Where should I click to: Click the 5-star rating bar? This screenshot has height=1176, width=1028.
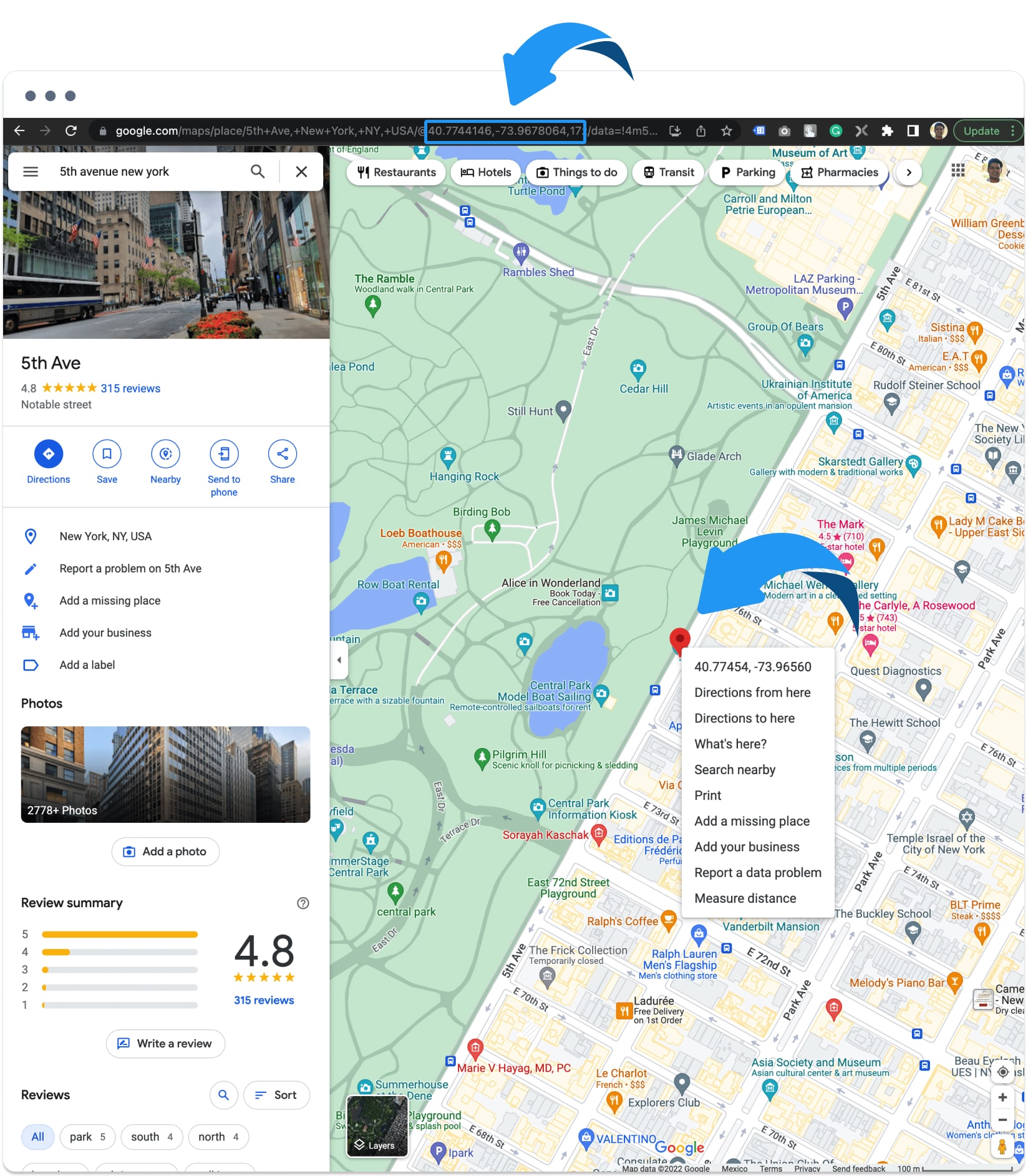tap(120, 935)
